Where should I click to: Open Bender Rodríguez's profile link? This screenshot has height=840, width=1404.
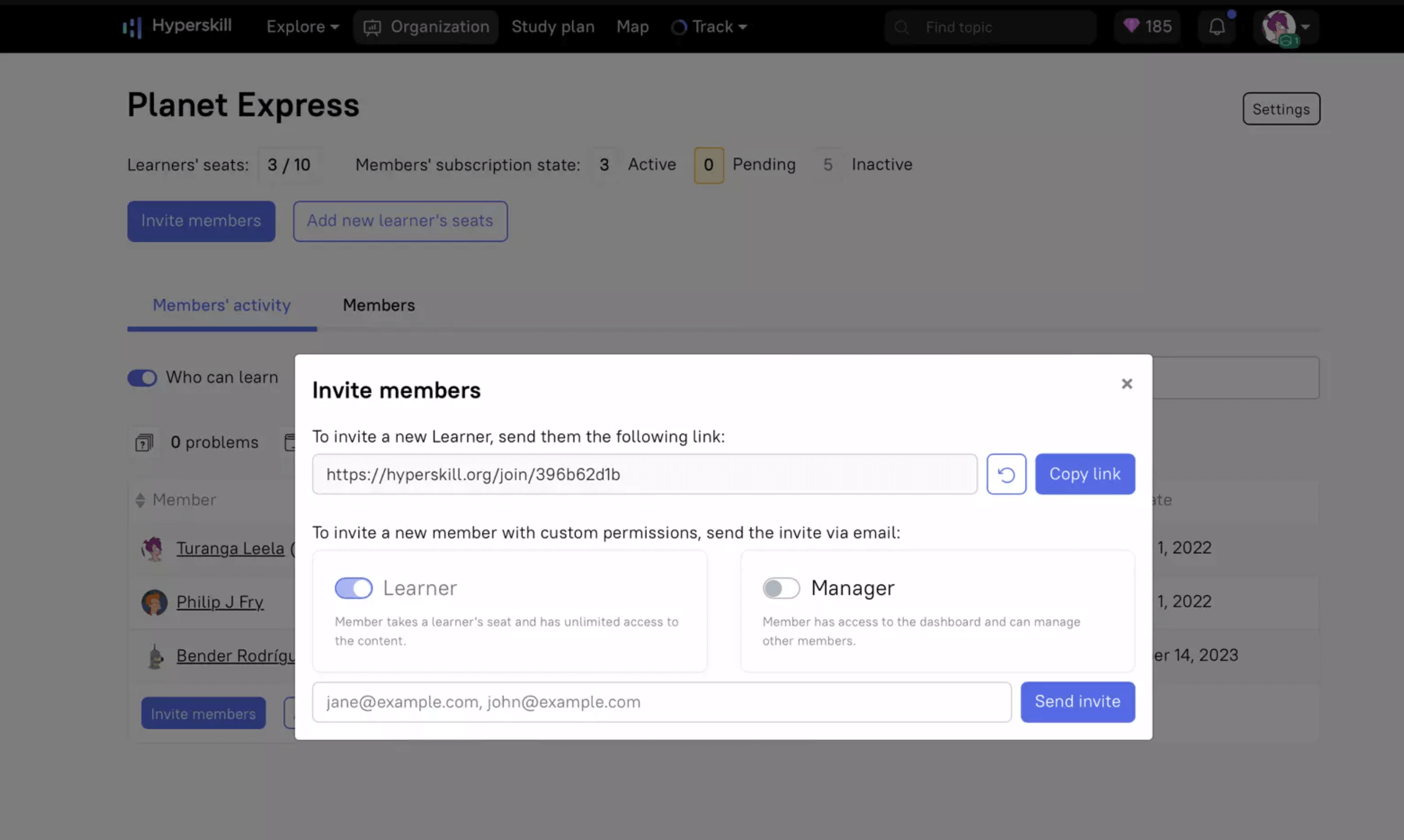click(x=235, y=655)
